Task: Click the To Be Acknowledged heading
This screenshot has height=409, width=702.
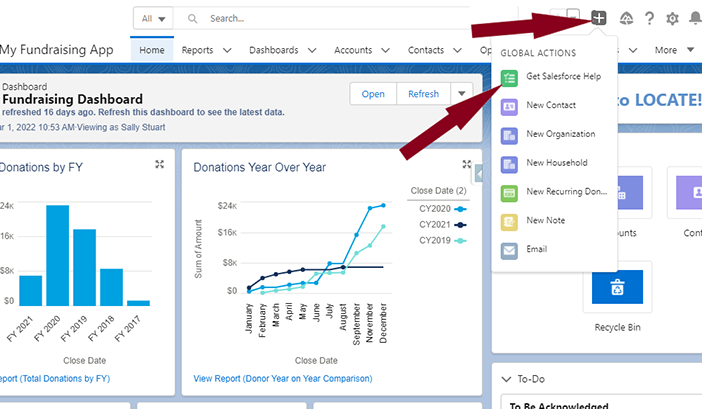Action: coord(559,405)
